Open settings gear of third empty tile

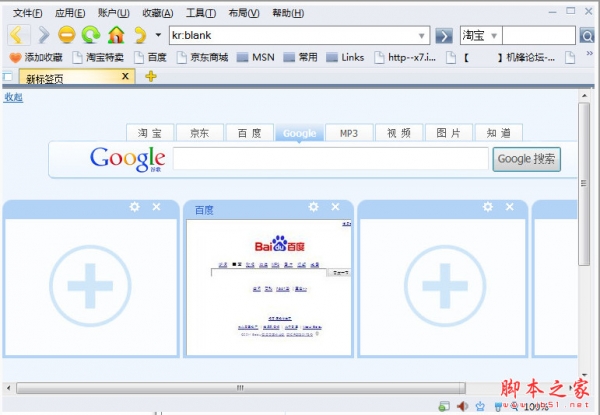pos(488,207)
